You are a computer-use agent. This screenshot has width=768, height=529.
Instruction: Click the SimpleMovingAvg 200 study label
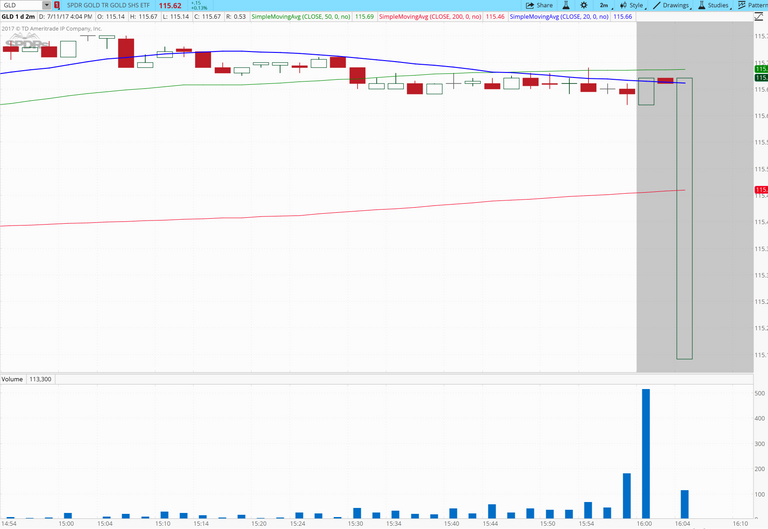point(430,17)
